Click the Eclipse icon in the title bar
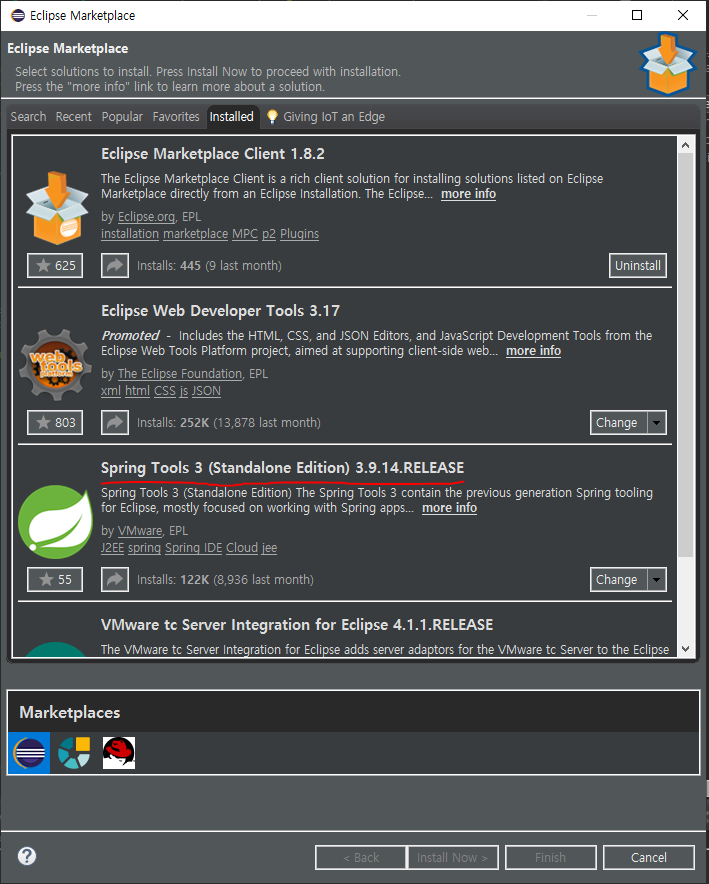 pos(17,15)
